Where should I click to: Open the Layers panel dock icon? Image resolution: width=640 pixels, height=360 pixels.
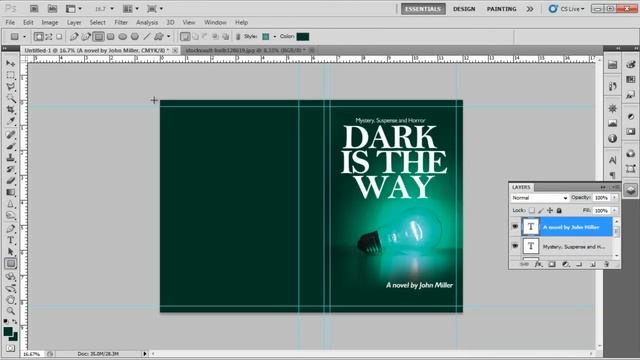pos(631,190)
